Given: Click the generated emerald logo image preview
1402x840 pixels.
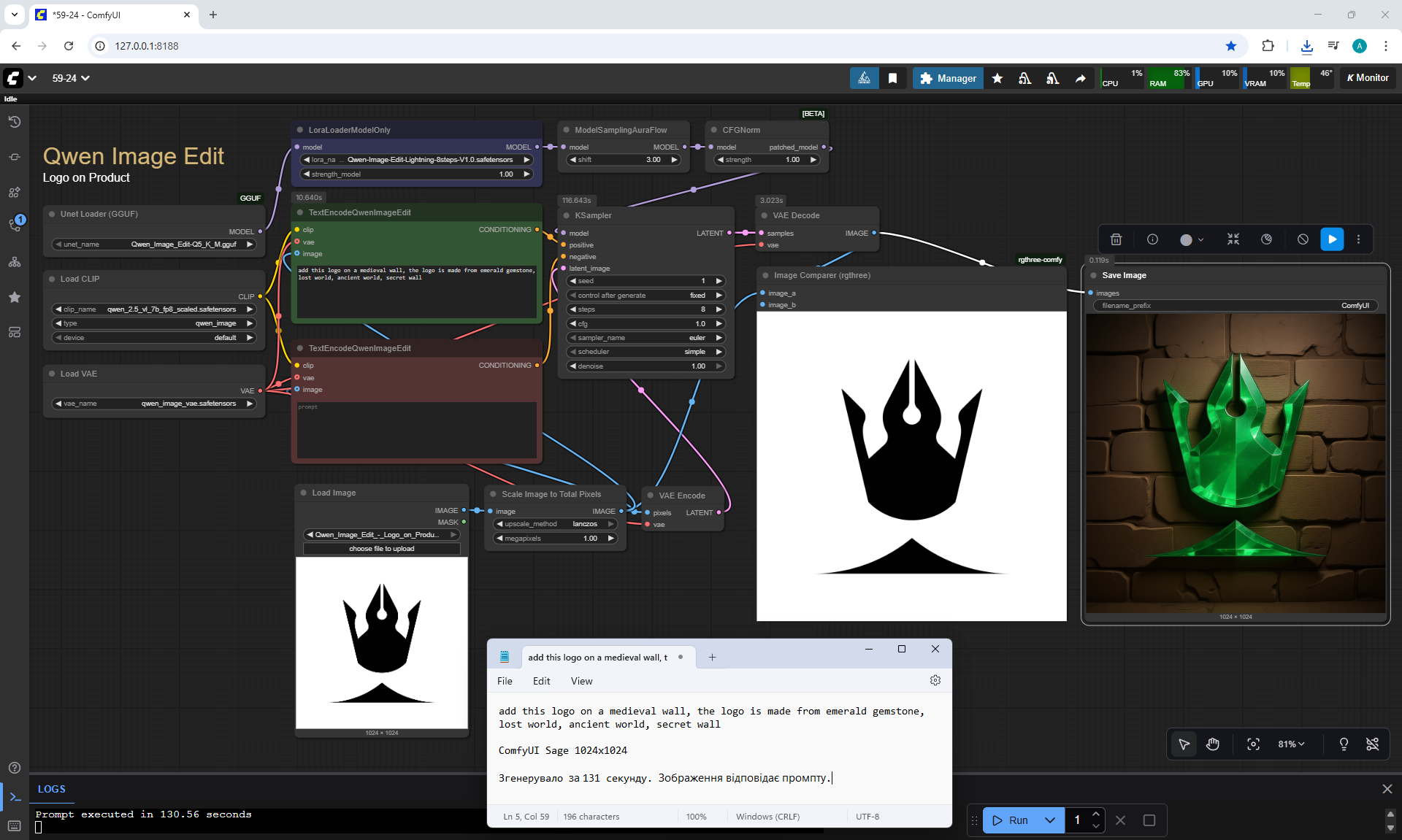Looking at the screenshot, I should [1235, 463].
